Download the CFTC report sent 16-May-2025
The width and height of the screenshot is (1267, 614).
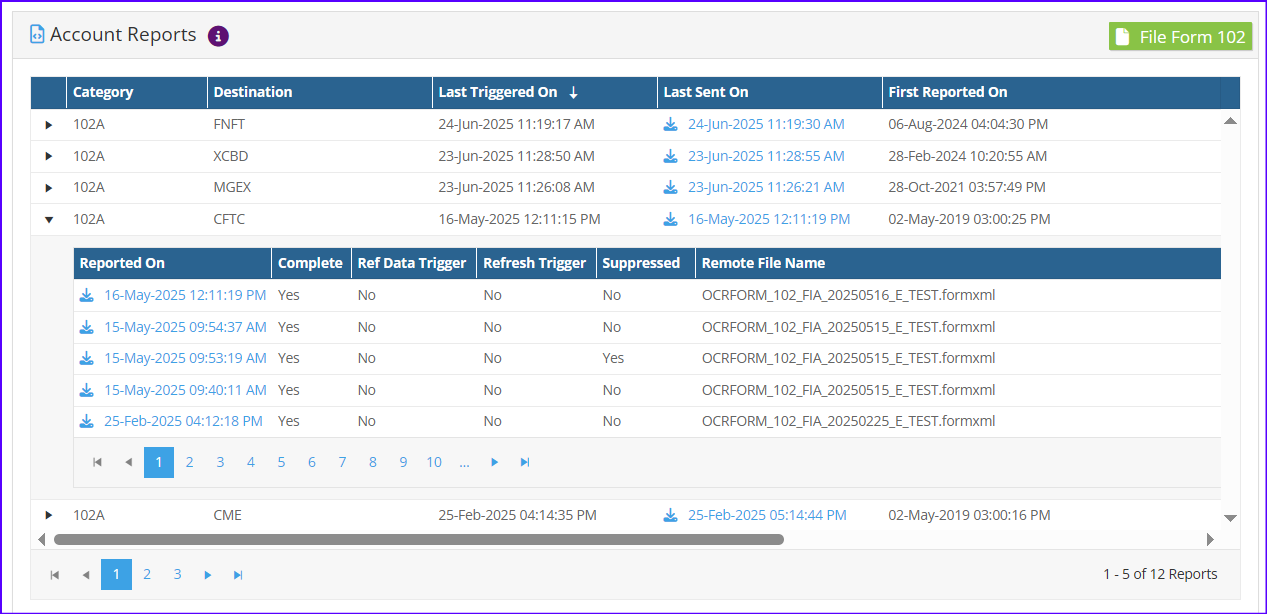(670, 220)
